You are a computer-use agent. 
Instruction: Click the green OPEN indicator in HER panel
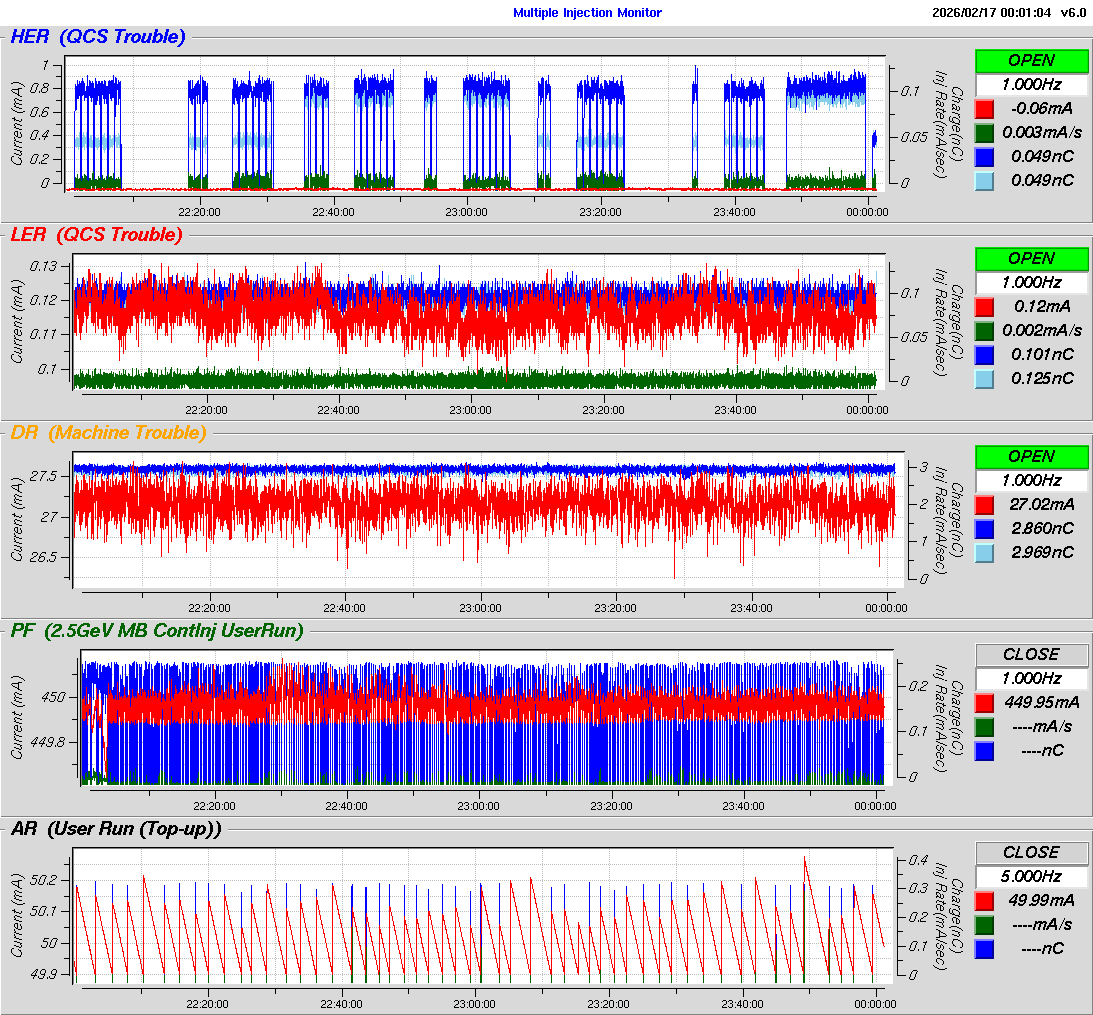[x=1031, y=60]
